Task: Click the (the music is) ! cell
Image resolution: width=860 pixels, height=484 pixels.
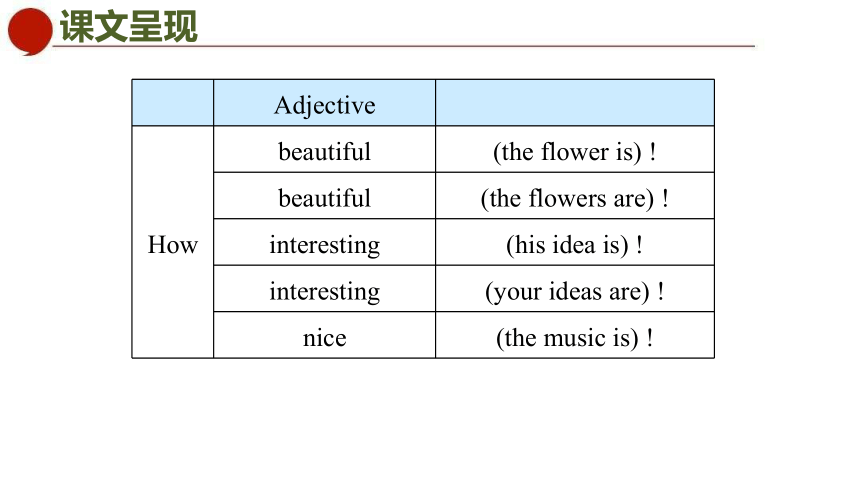Action: point(575,335)
